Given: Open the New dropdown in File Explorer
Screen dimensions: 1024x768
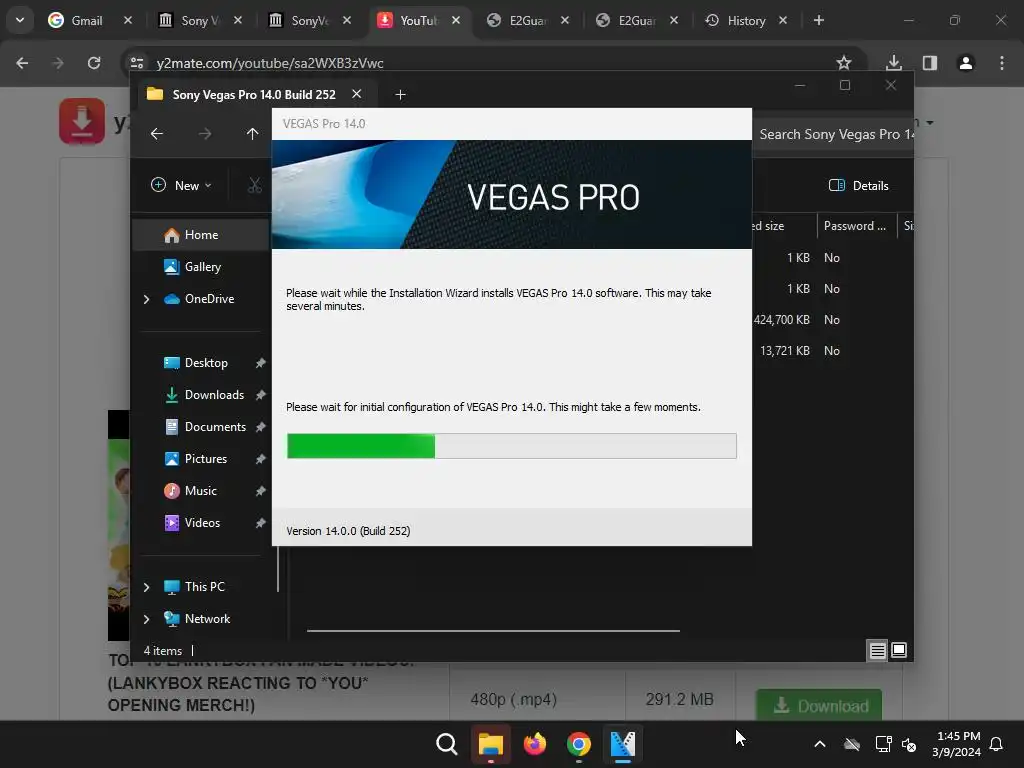Looking at the screenshot, I should tap(182, 185).
